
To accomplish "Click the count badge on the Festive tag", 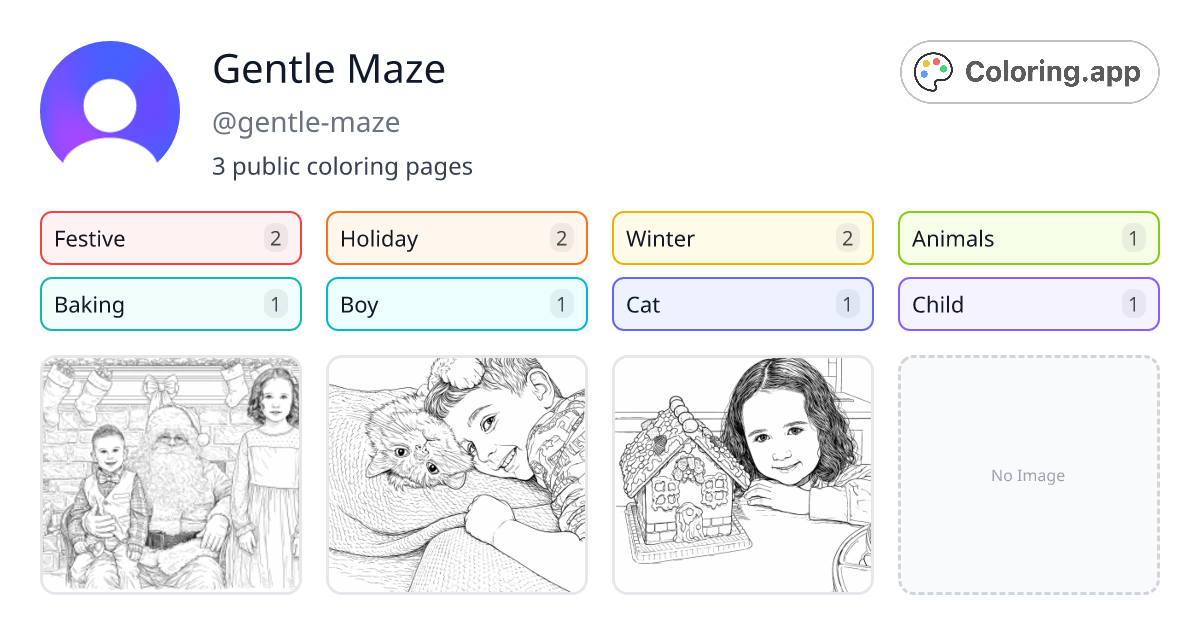I will (276, 238).
